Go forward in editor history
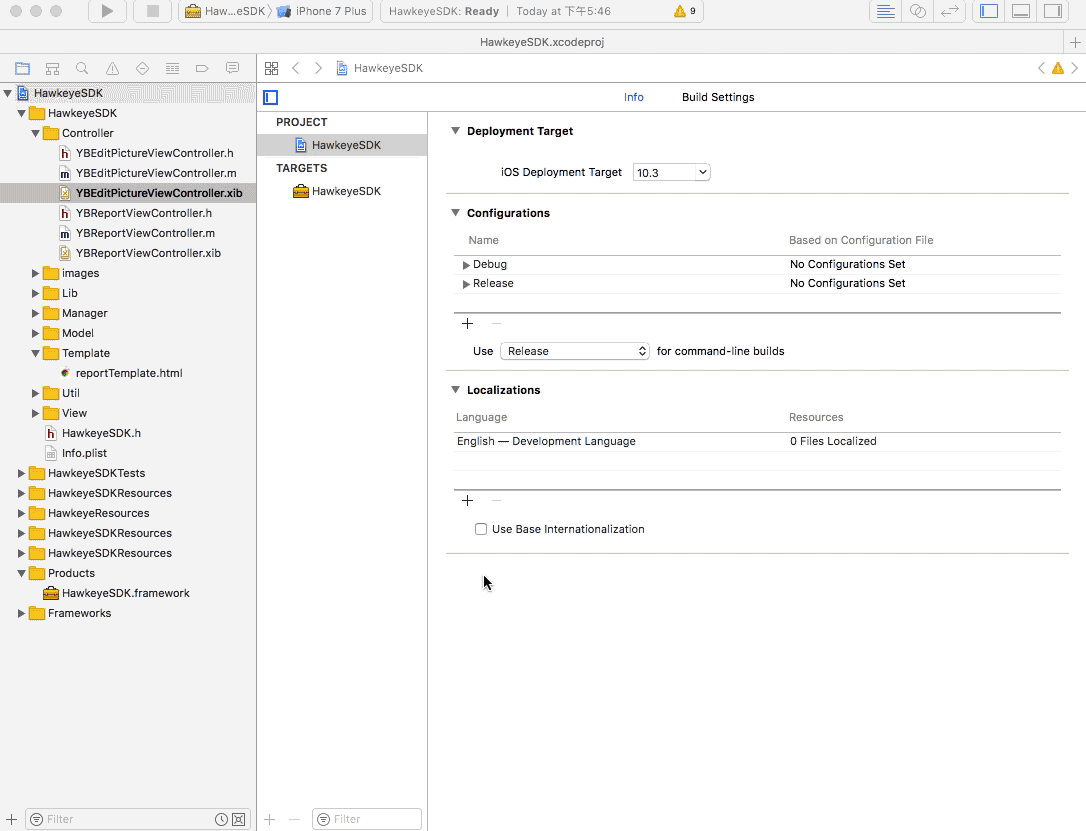The width and height of the screenshot is (1086, 831). [318, 68]
